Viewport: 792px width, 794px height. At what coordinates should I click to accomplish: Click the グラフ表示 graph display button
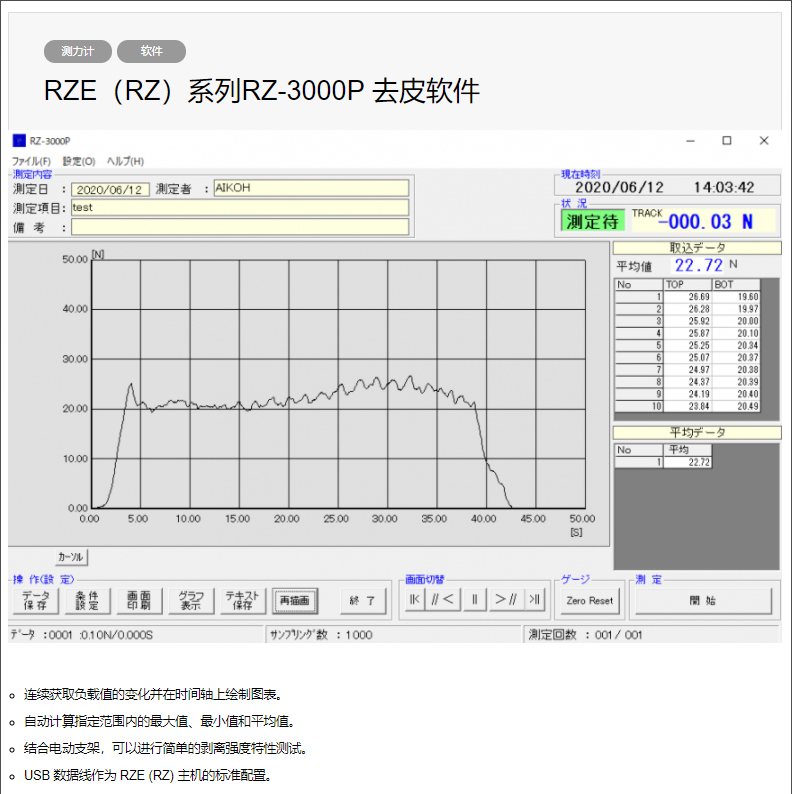191,601
